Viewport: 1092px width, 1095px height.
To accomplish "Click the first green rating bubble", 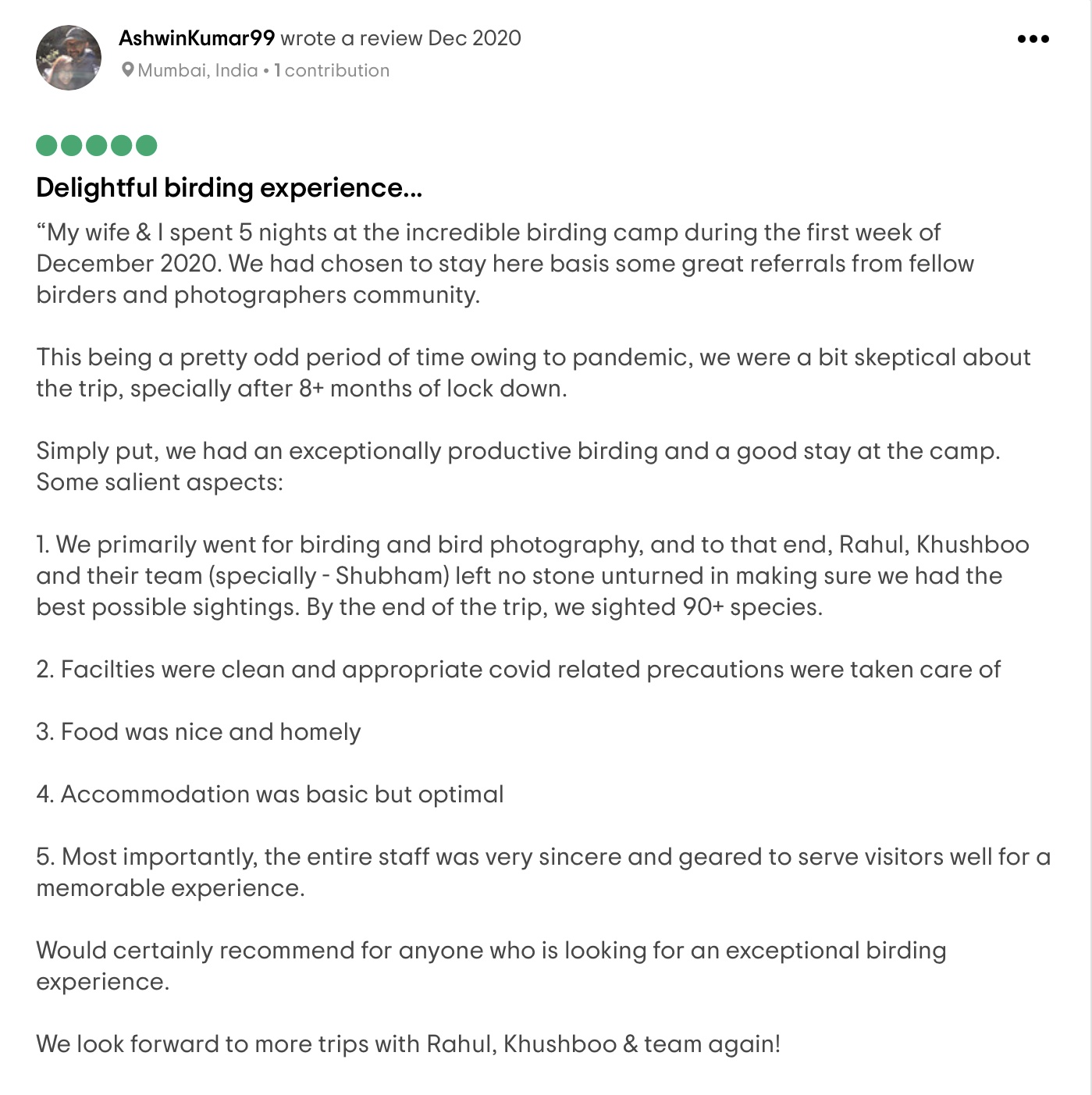I will (47, 145).
